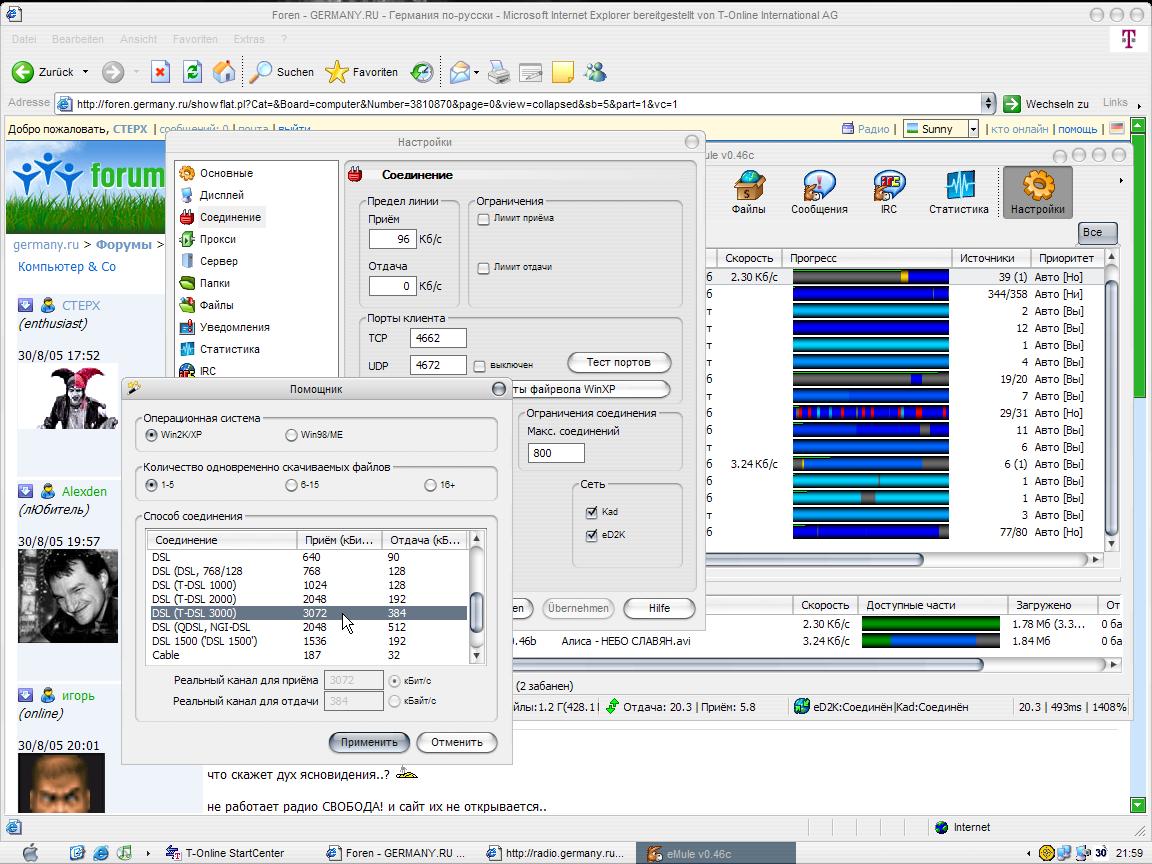Click the Hilfe button in settings

pos(659,608)
